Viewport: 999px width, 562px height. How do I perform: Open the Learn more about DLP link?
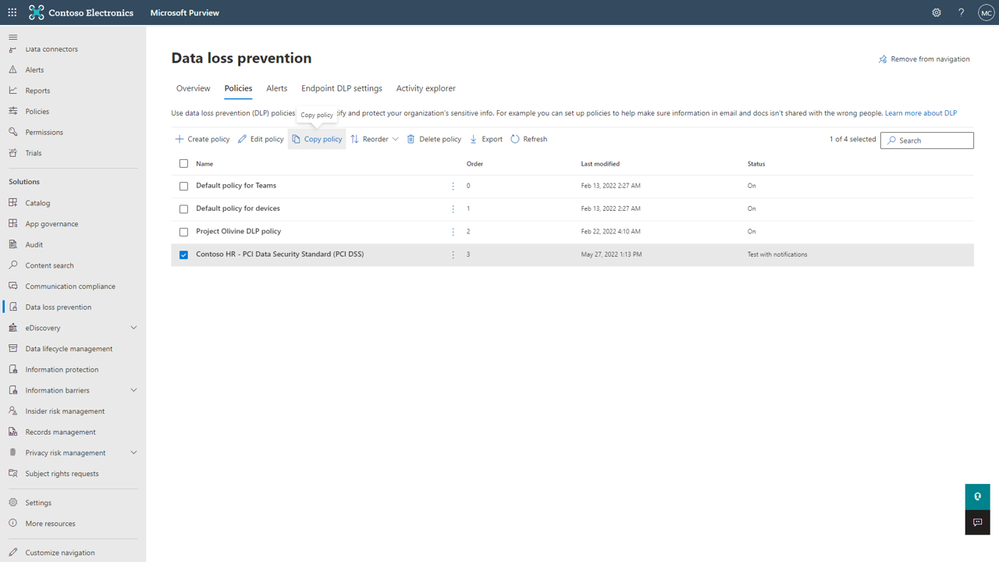[921, 113]
